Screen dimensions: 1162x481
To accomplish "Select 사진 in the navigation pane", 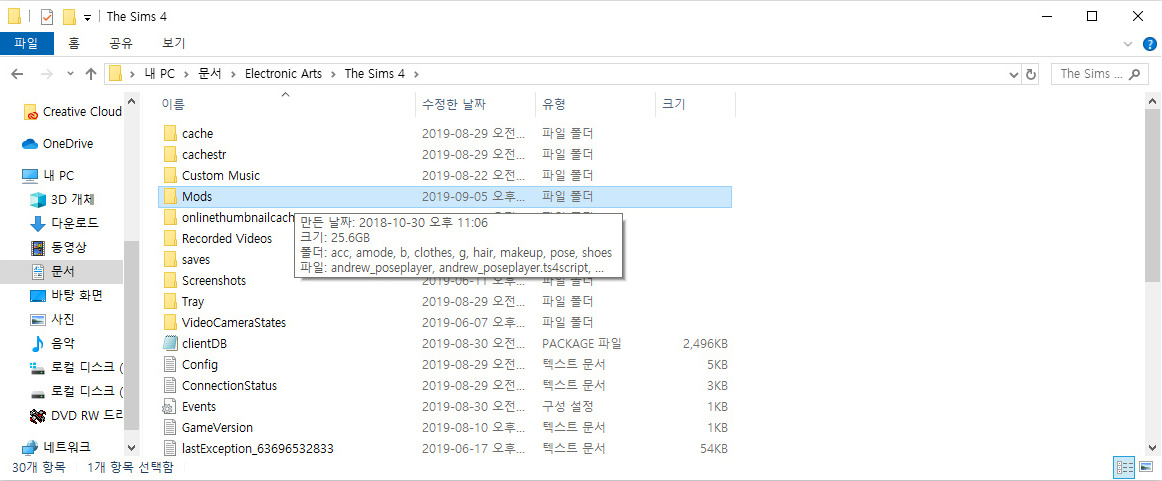I will coord(62,319).
